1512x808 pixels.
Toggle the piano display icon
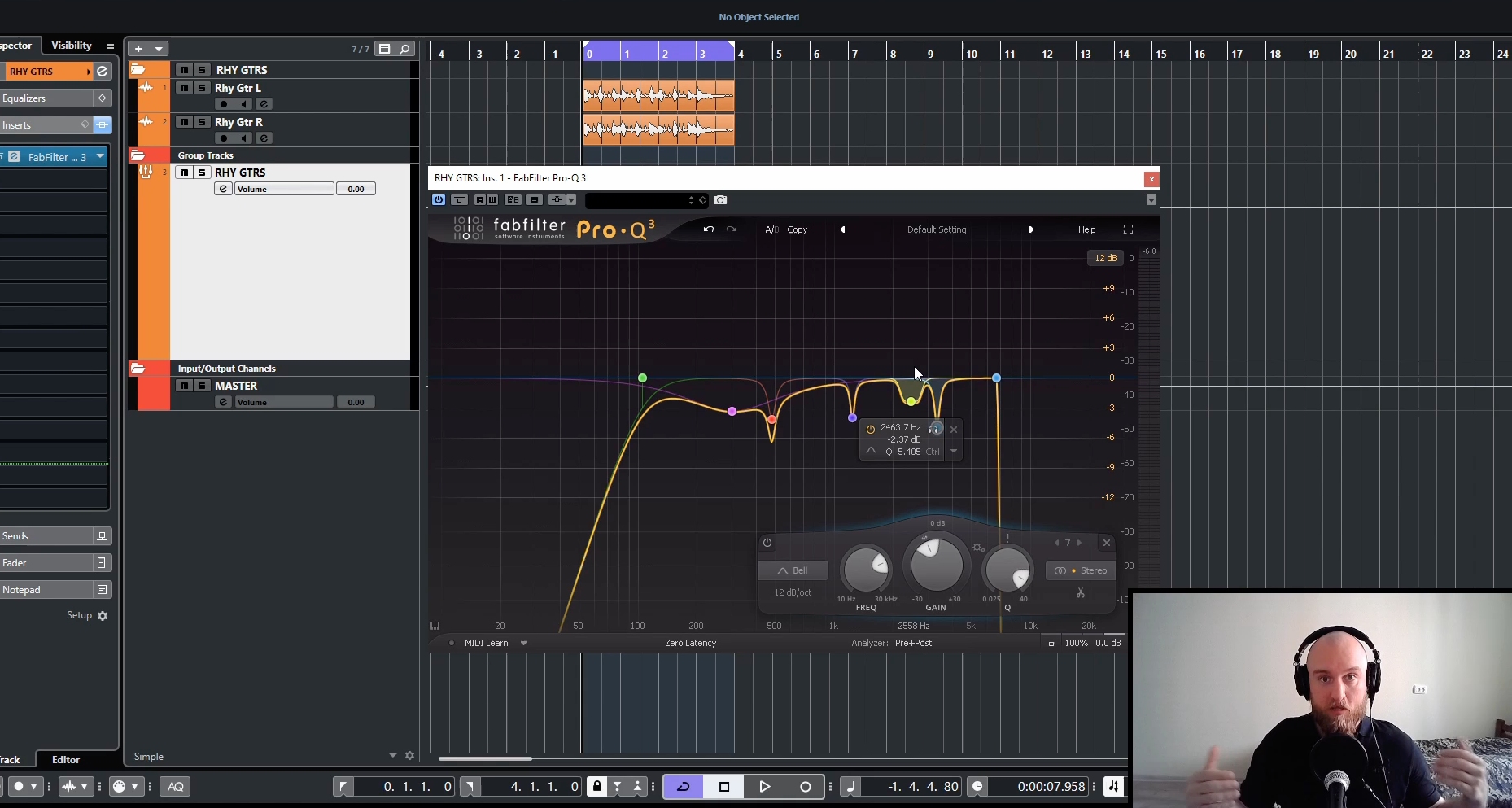pos(435,626)
